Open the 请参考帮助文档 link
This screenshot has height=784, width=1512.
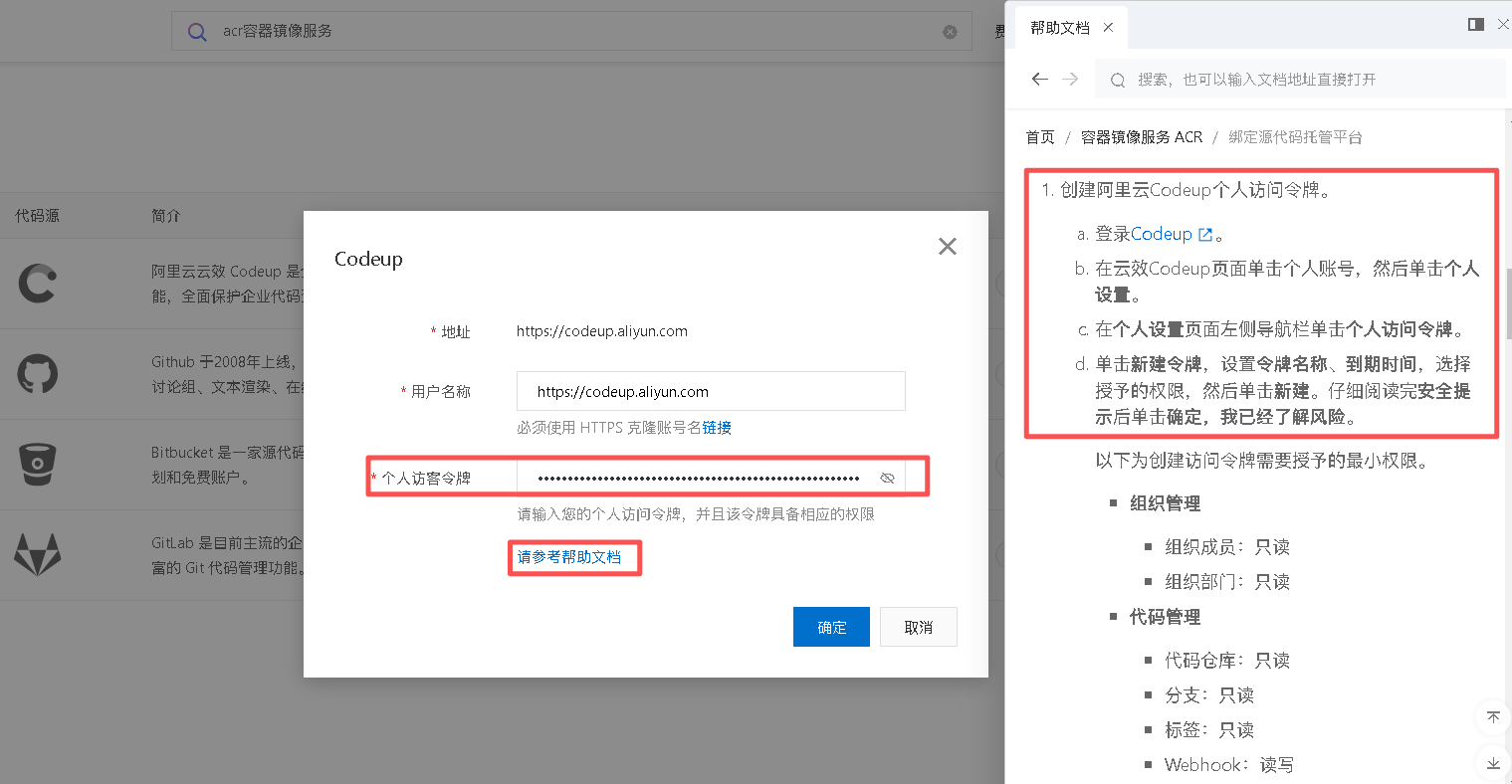click(574, 557)
